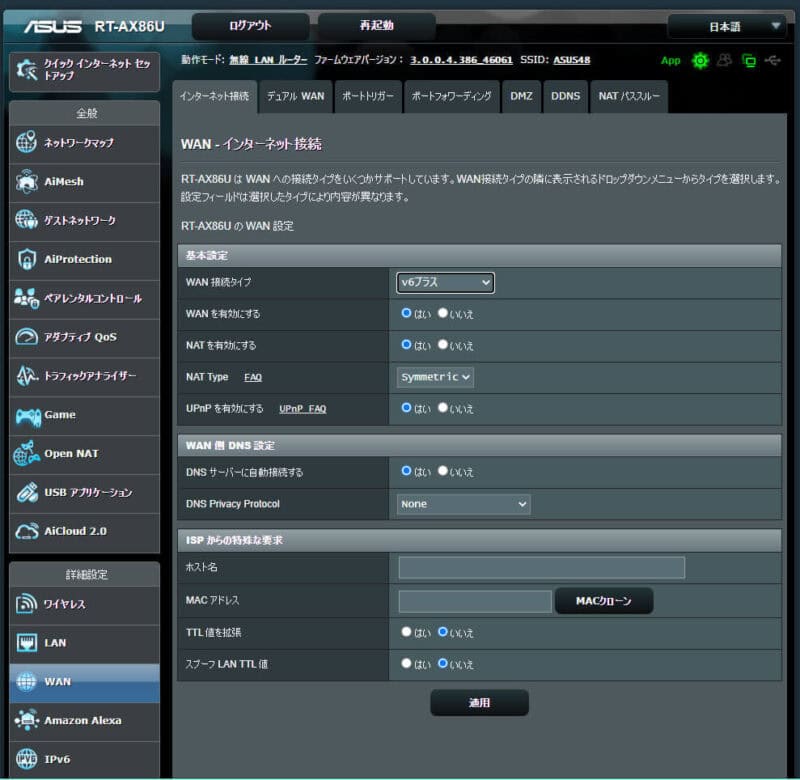The image size is (800, 780).
Task: Open the Game controller icon
Action: 27,415
